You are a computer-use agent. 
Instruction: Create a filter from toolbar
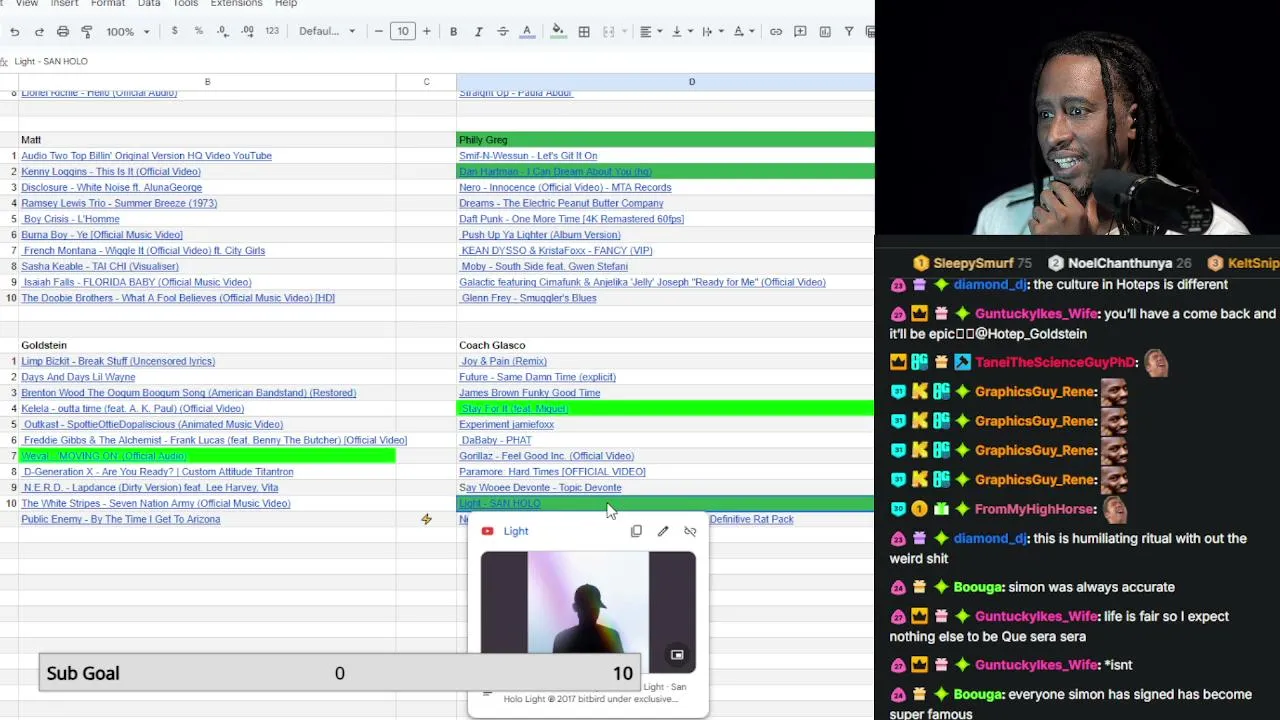point(849,32)
